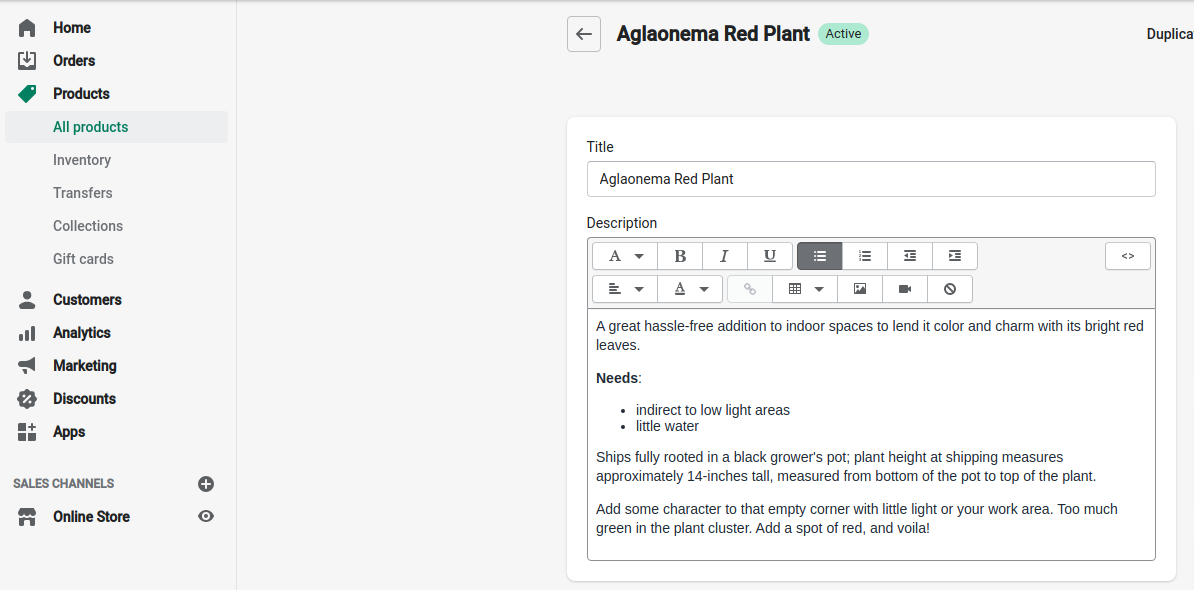Apply italic formatting in the editor
The image size is (1194, 590).
[725, 256]
